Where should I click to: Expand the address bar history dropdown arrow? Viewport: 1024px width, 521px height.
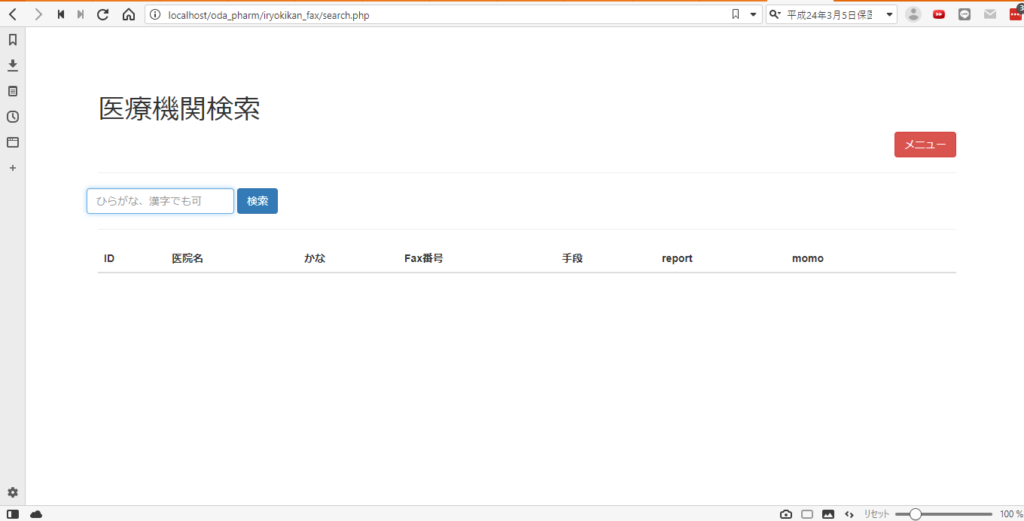[x=754, y=15]
